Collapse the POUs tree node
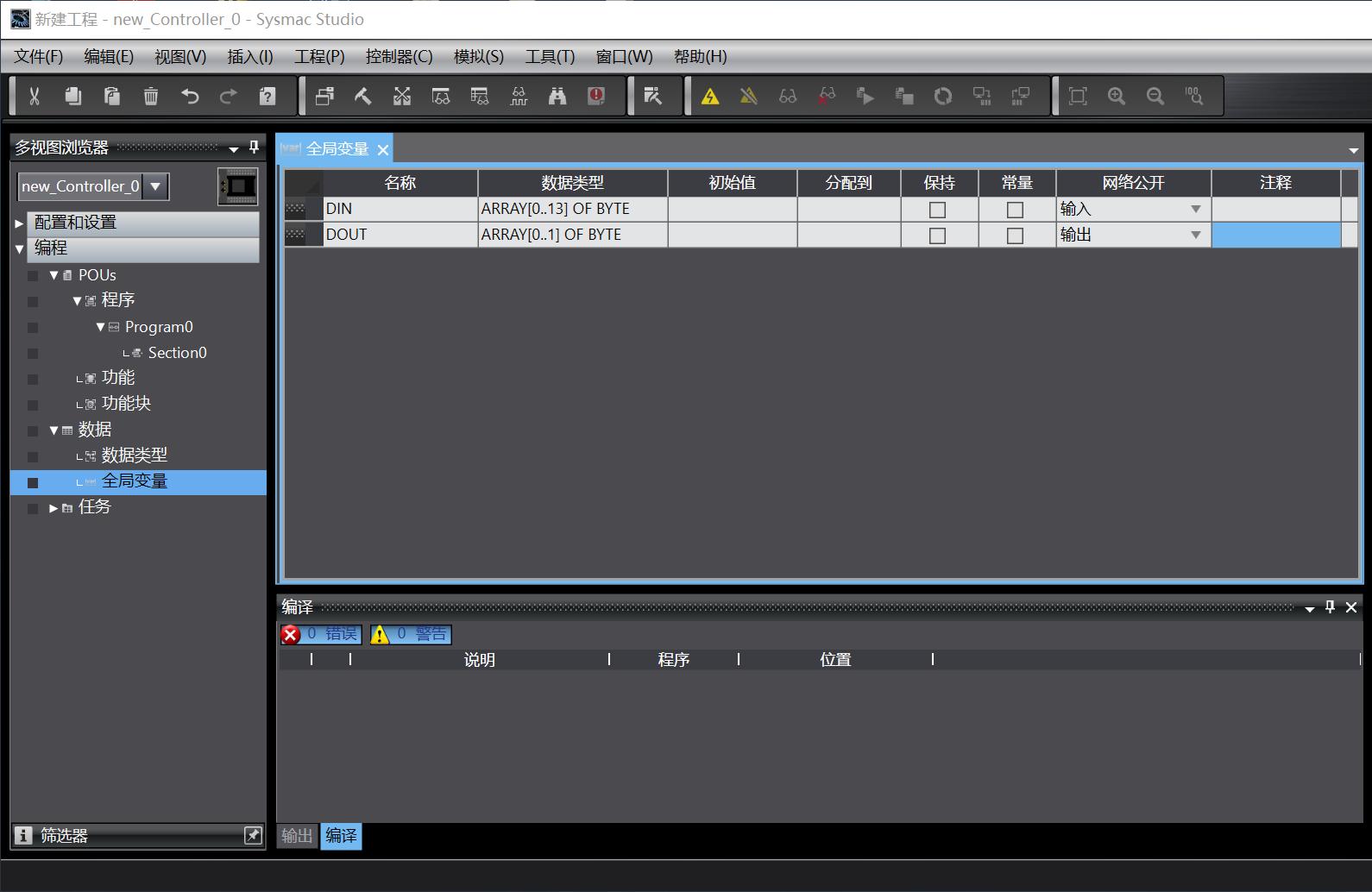The width and height of the screenshot is (1372, 892). (53, 275)
